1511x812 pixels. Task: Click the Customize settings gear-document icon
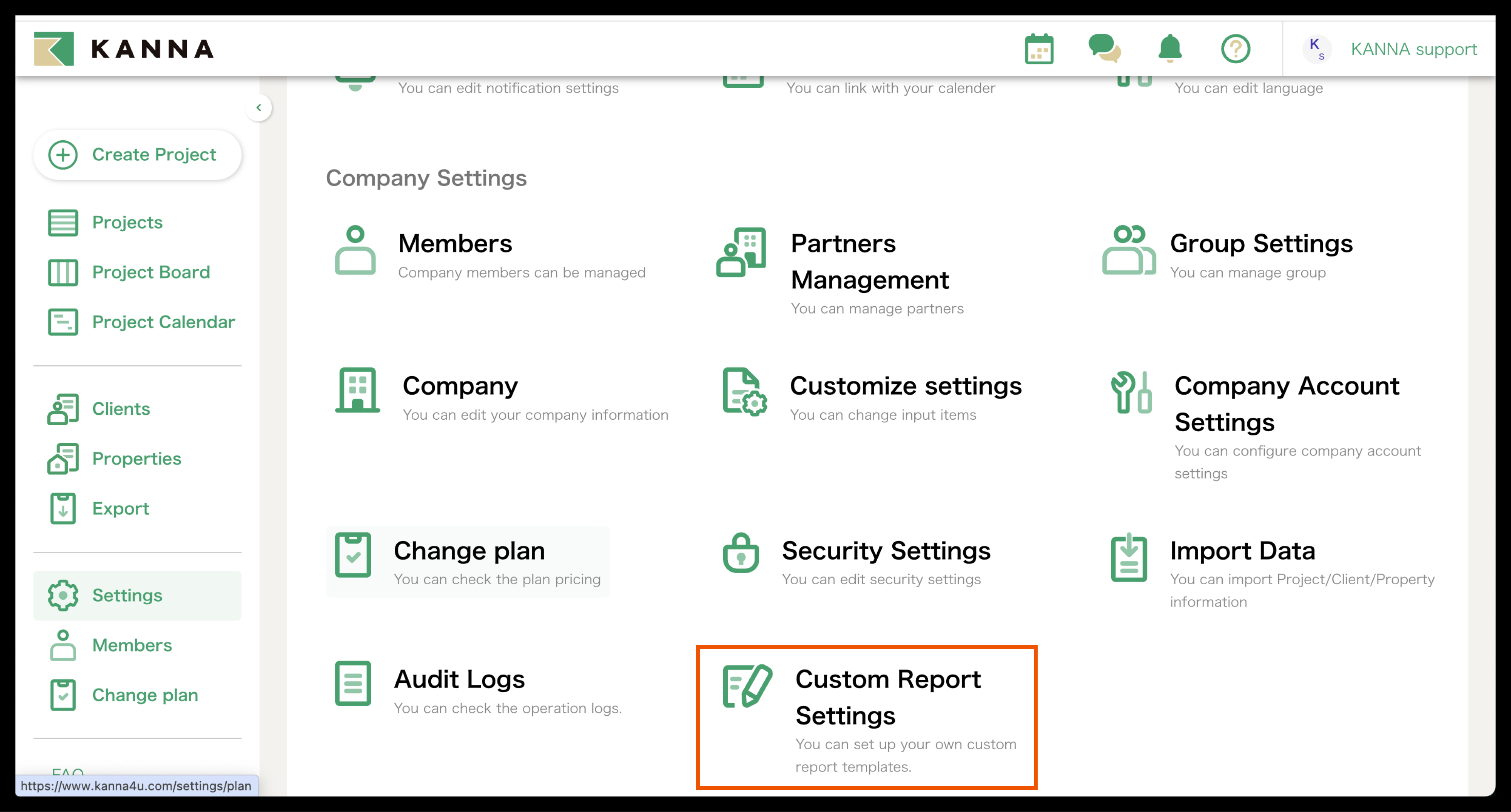click(x=744, y=392)
